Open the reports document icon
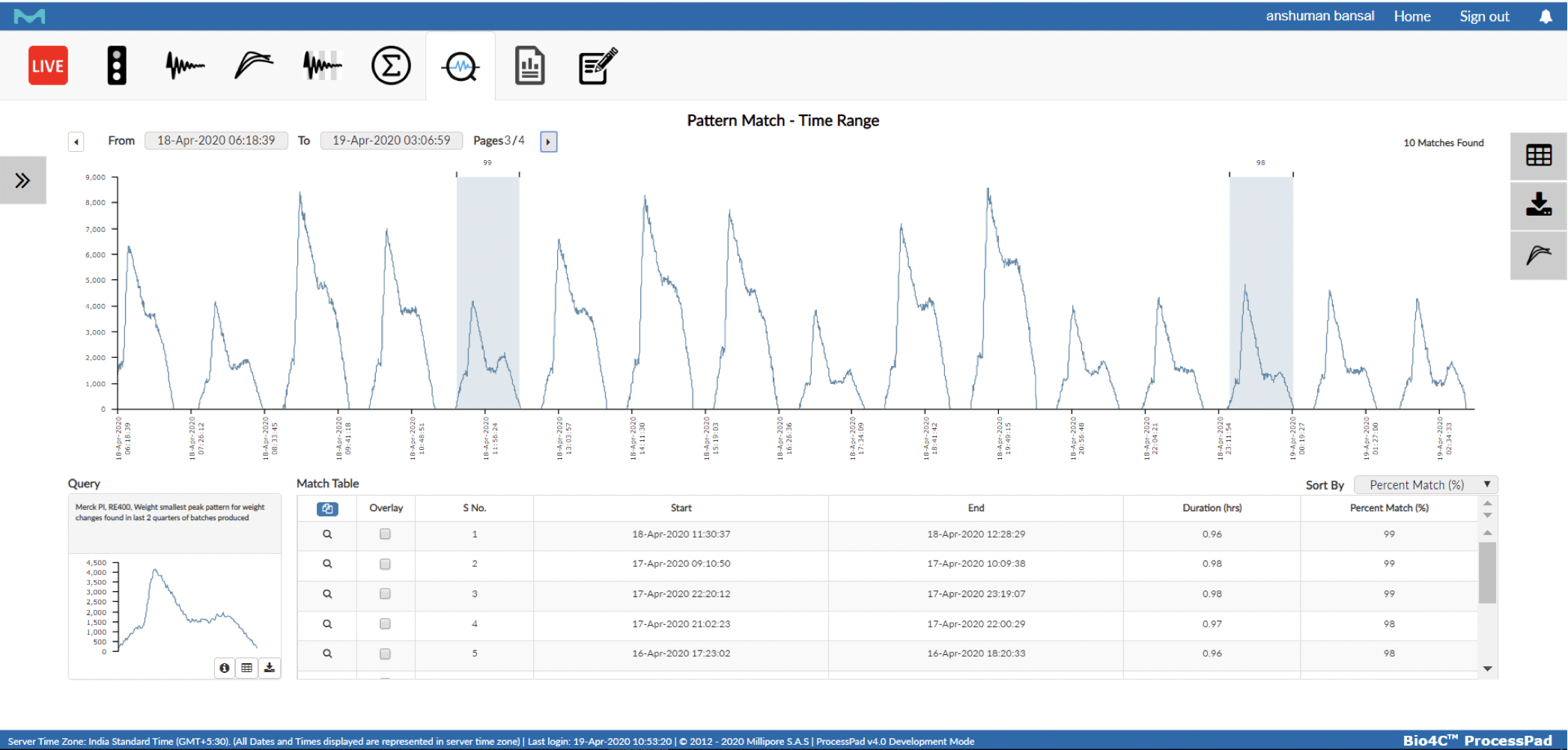 [x=529, y=66]
